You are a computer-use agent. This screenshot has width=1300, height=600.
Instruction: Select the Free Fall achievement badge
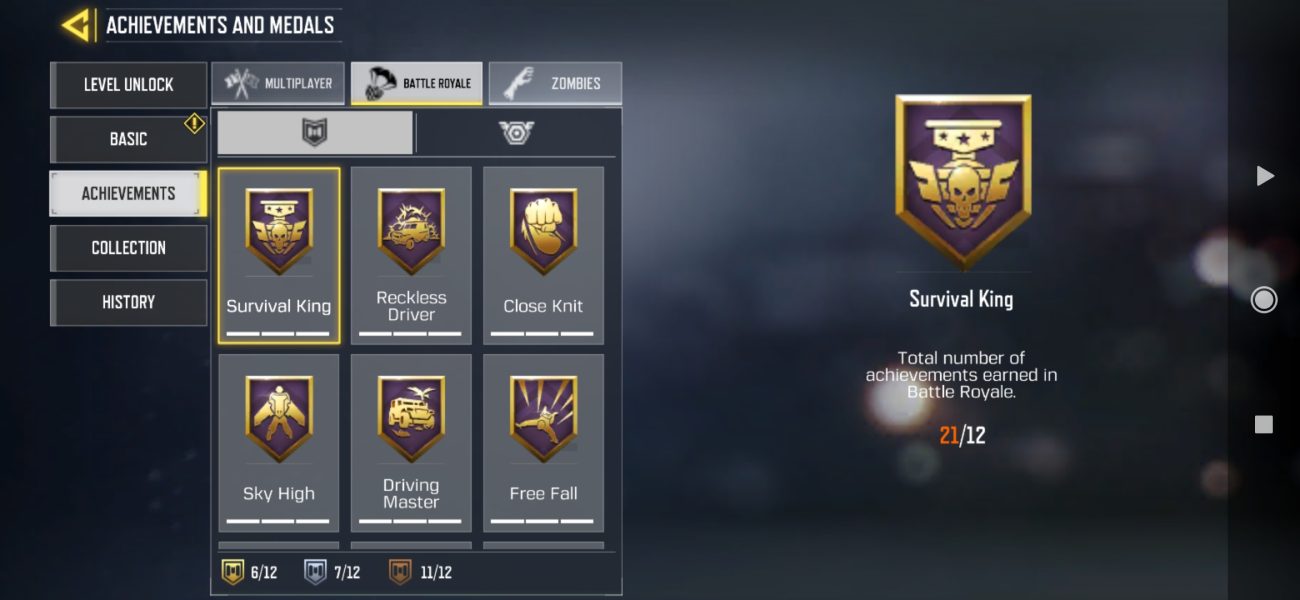[x=543, y=443]
